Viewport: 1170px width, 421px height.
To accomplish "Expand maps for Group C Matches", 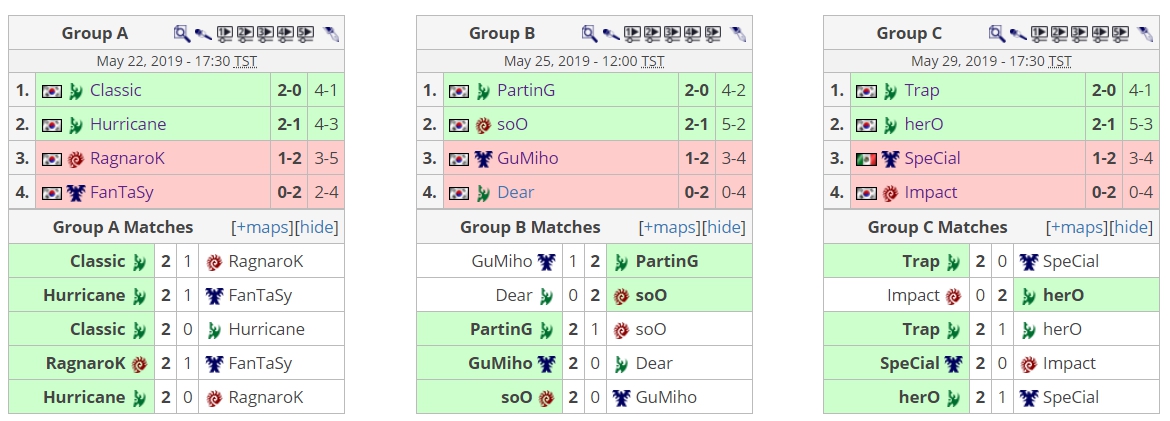I will tap(1078, 227).
